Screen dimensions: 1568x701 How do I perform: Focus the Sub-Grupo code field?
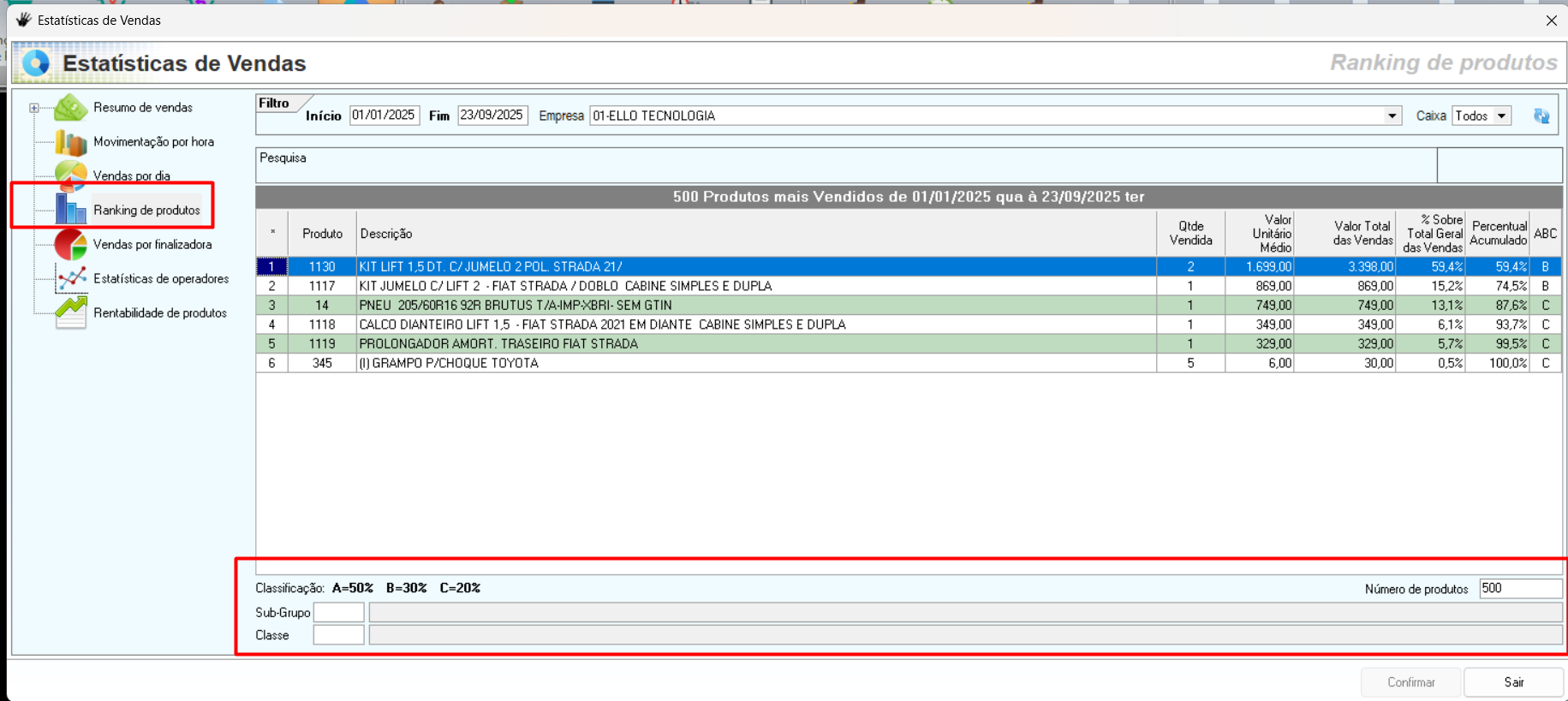click(x=338, y=612)
